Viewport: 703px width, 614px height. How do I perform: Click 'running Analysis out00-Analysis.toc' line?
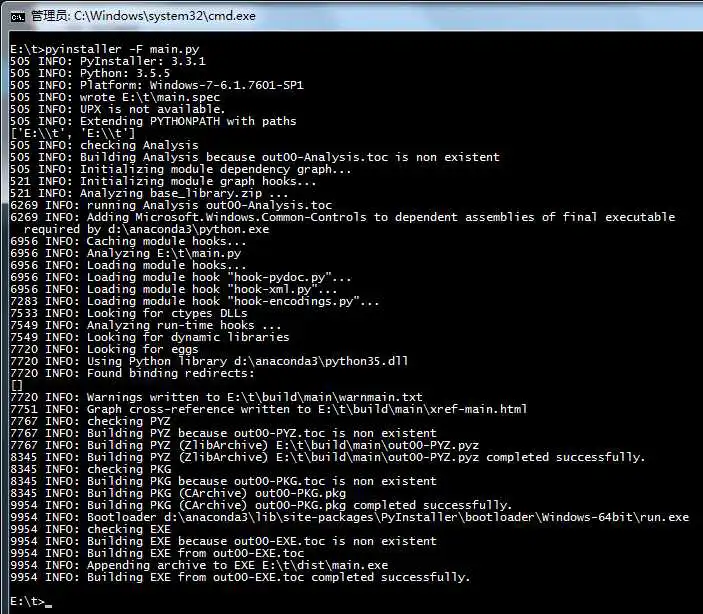tap(171, 205)
